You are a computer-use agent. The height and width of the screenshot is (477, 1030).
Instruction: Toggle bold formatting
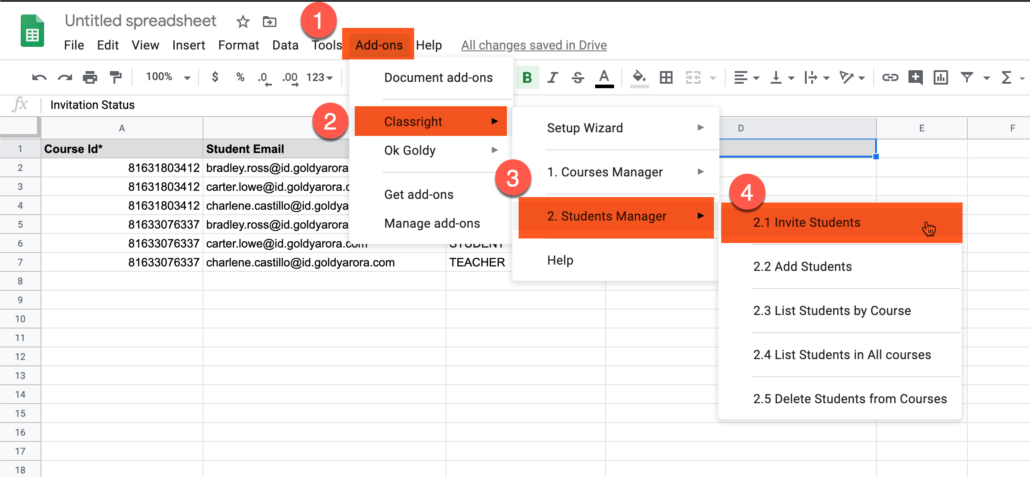(527, 78)
